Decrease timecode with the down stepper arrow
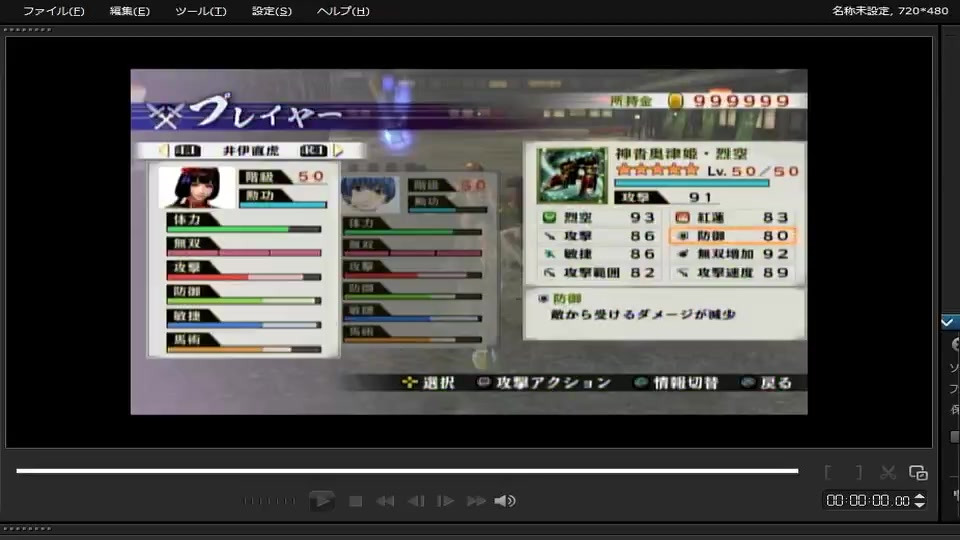Screen dimensions: 960x540 tap(920, 504)
